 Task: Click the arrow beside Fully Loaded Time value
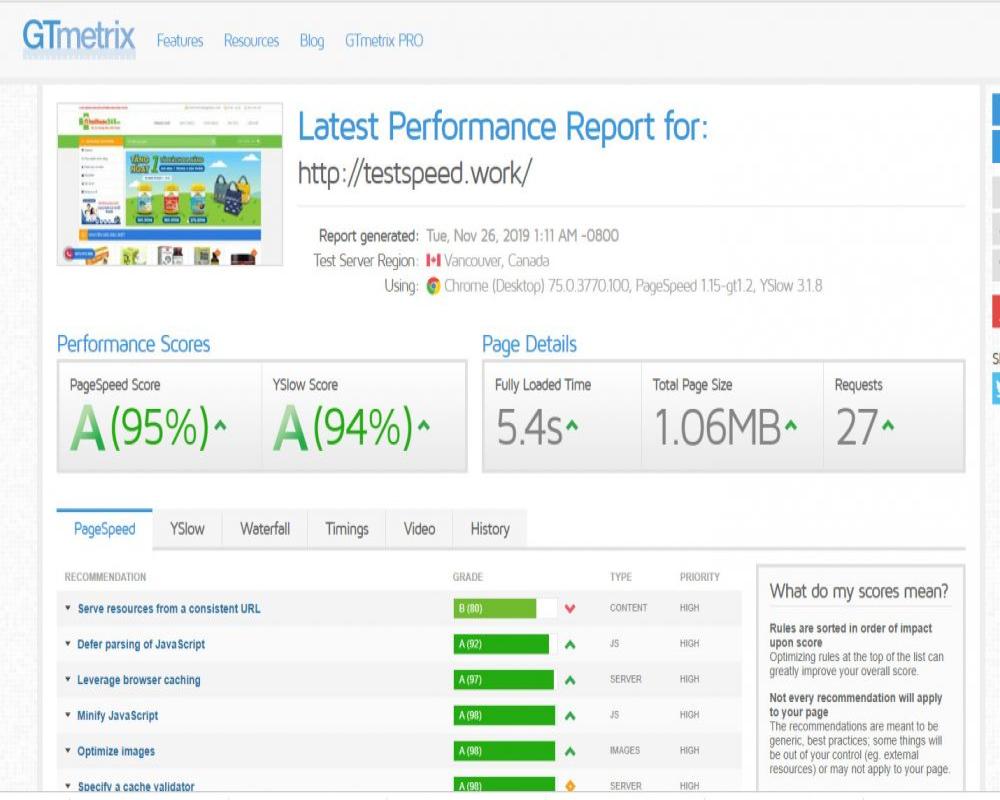pos(572,427)
